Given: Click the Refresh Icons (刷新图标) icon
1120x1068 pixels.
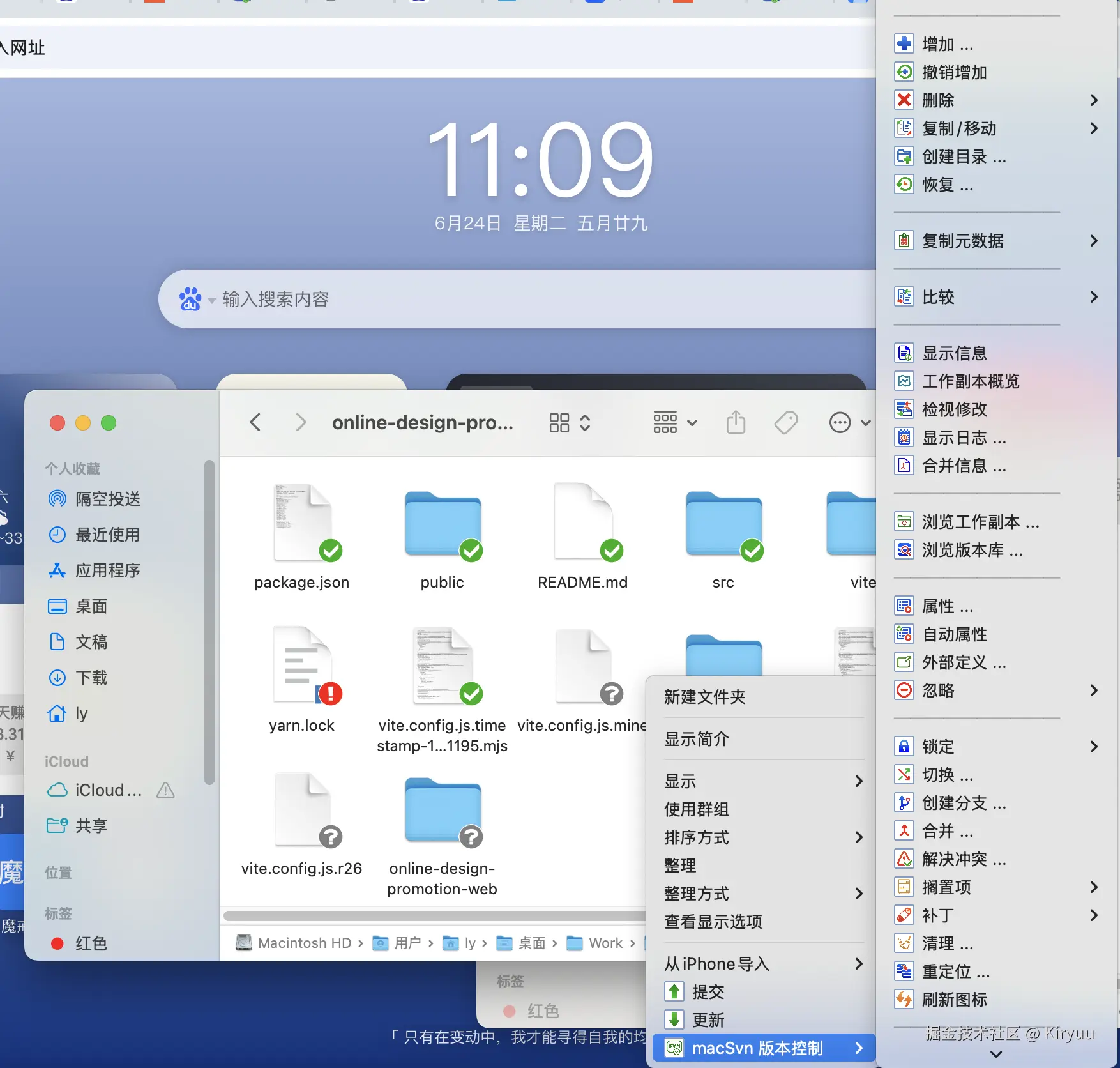Looking at the screenshot, I should click(904, 1000).
